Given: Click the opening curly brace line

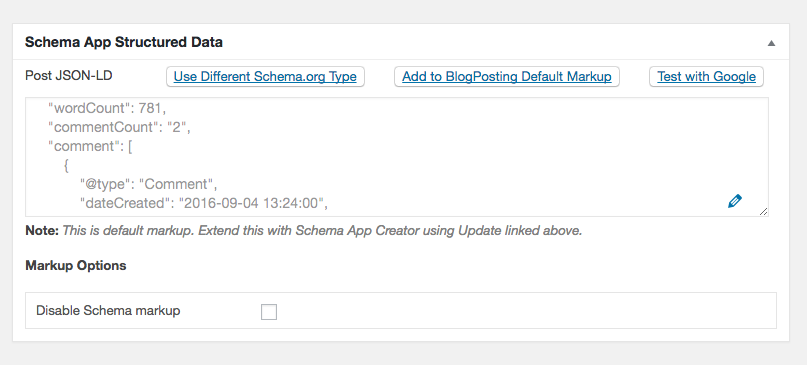Looking at the screenshot, I should (x=66, y=166).
